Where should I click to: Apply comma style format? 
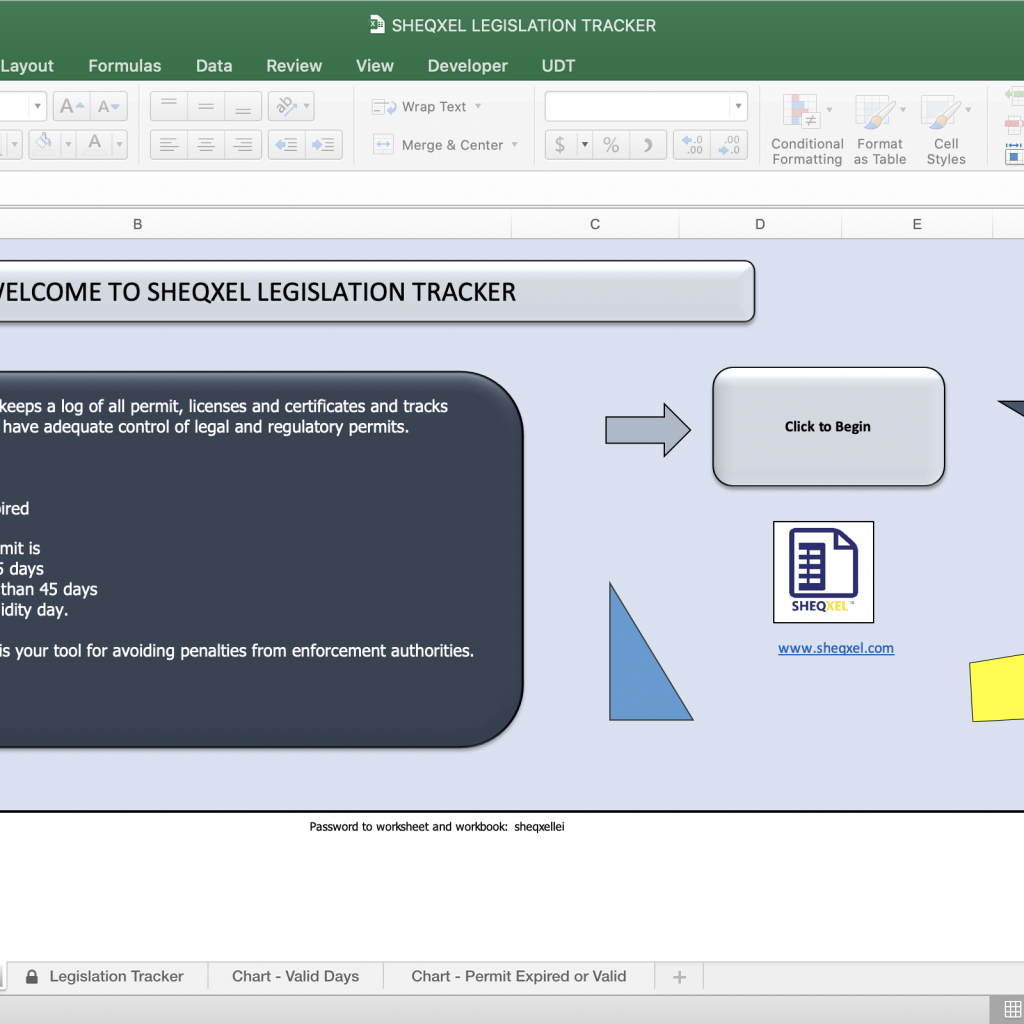pyautogui.click(x=648, y=144)
